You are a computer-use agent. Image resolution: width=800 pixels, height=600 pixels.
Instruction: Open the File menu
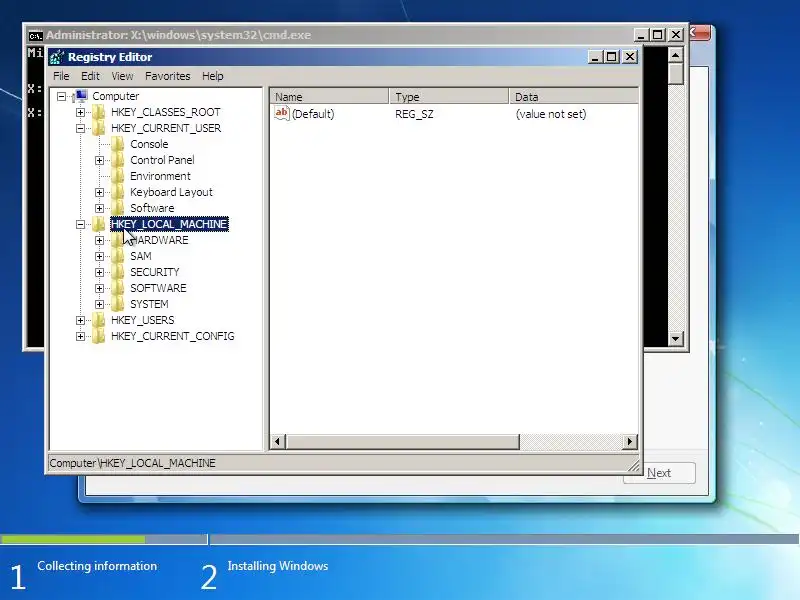[61, 76]
